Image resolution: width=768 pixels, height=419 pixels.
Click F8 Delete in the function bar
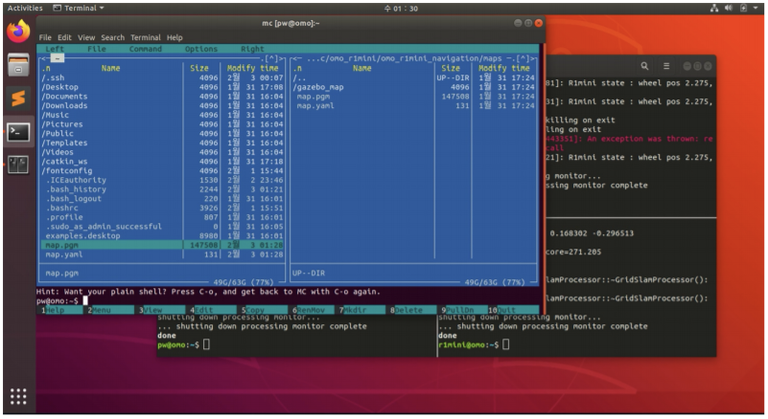click(x=413, y=310)
